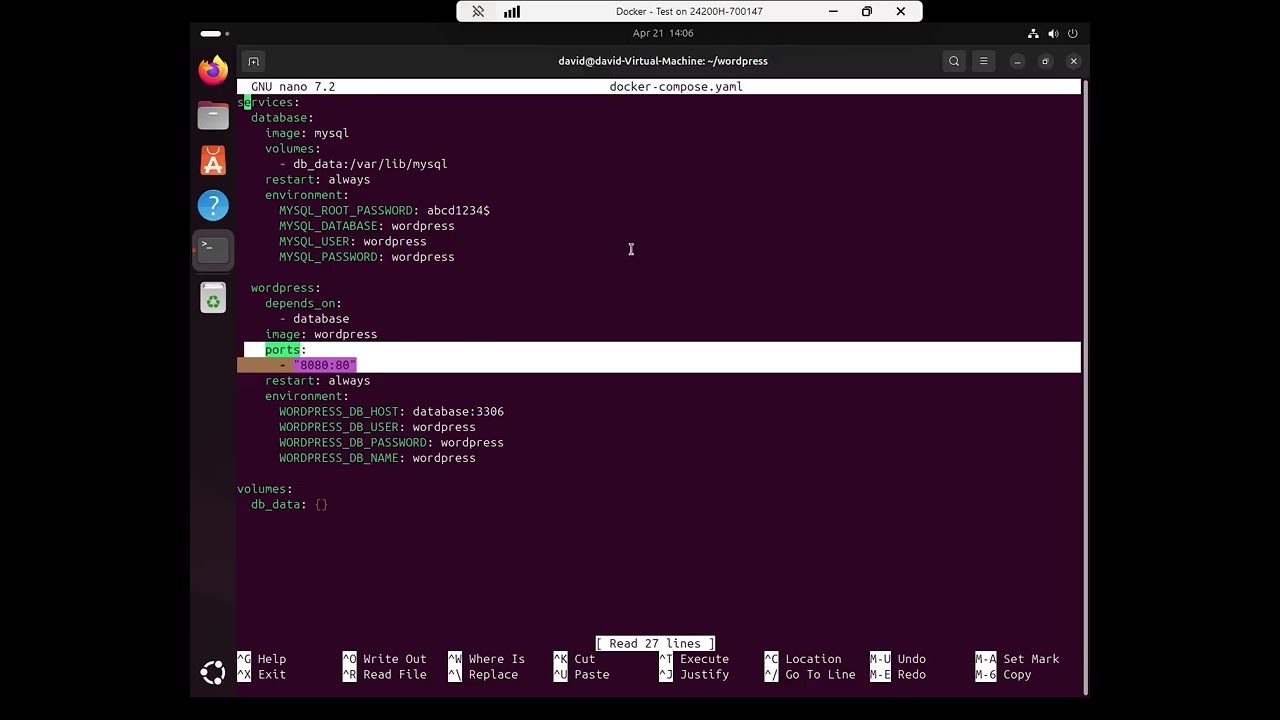The height and width of the screenshot is (720, 1280).
Task: Click the depends_on: line
Action: (303, 303)
